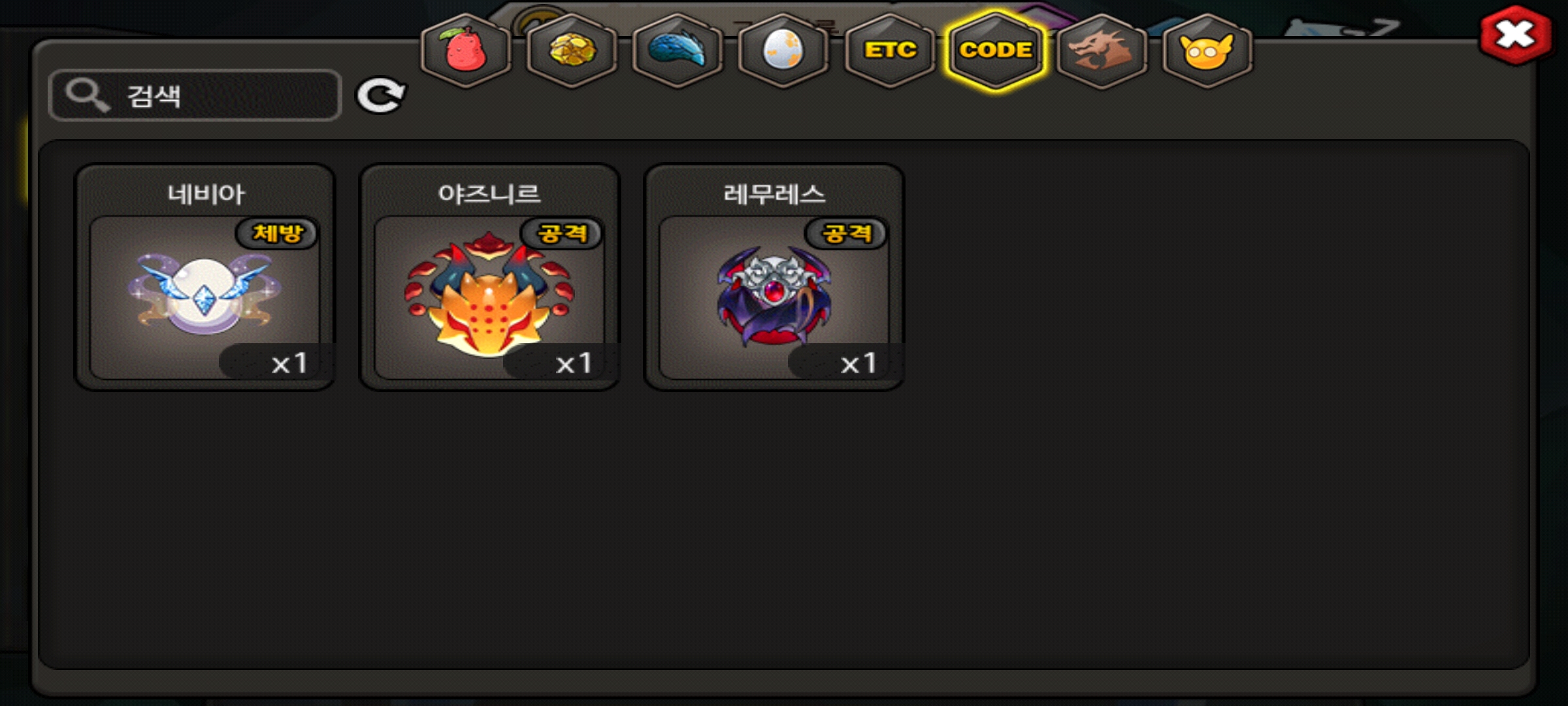Image resolution: width=1568 pixels, height=706 pixels.
Task: Open the dragon egg category tab
Action: [x=783, y=50]
